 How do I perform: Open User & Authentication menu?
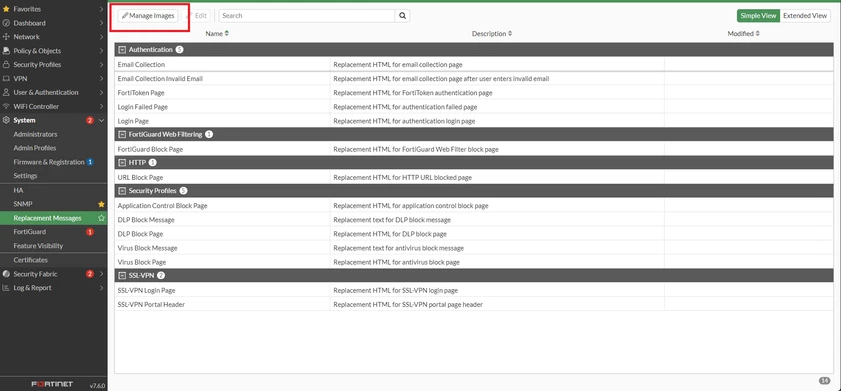tap(53, 92)
